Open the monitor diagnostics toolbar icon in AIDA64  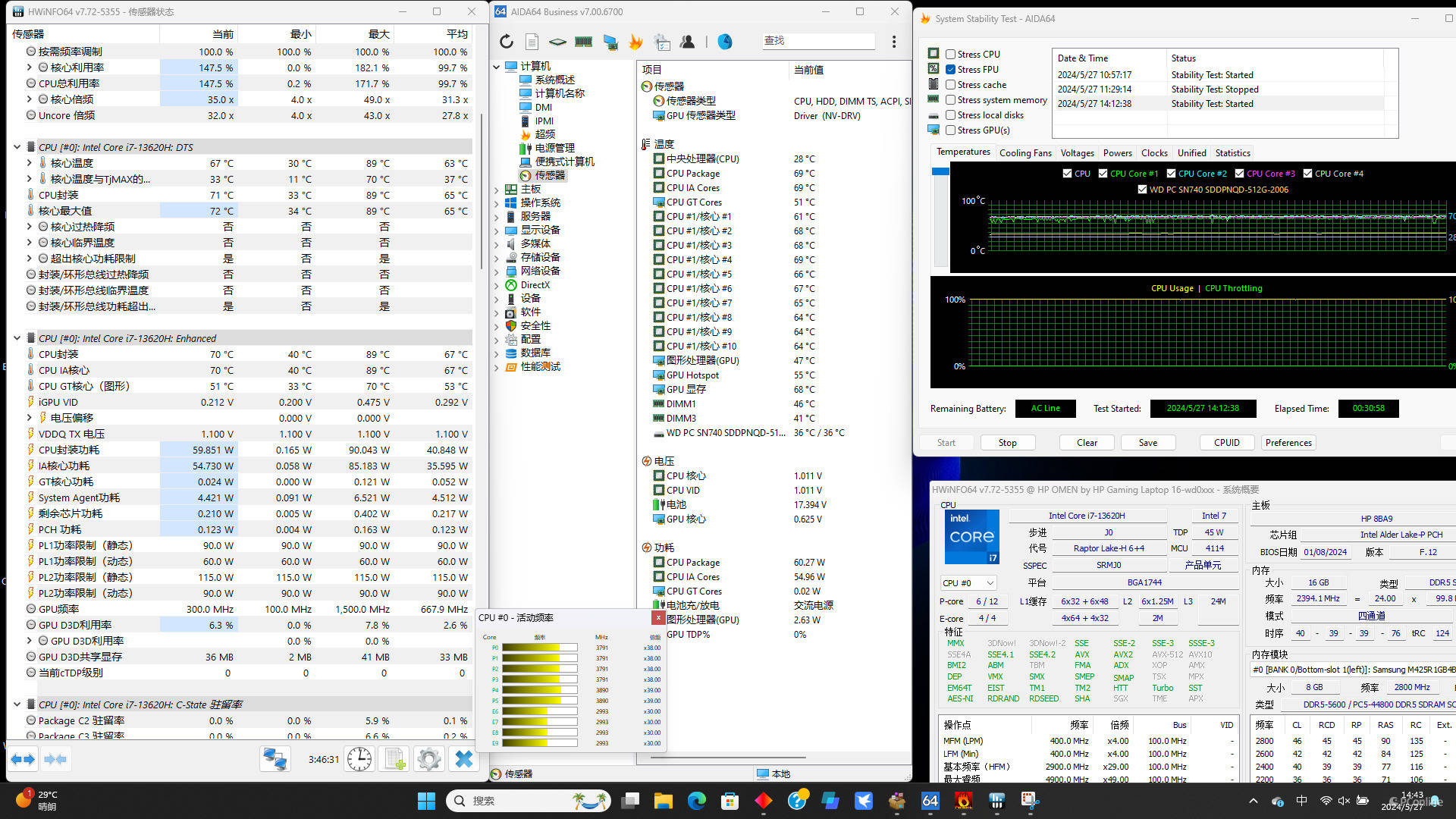(x=610, y=42)
